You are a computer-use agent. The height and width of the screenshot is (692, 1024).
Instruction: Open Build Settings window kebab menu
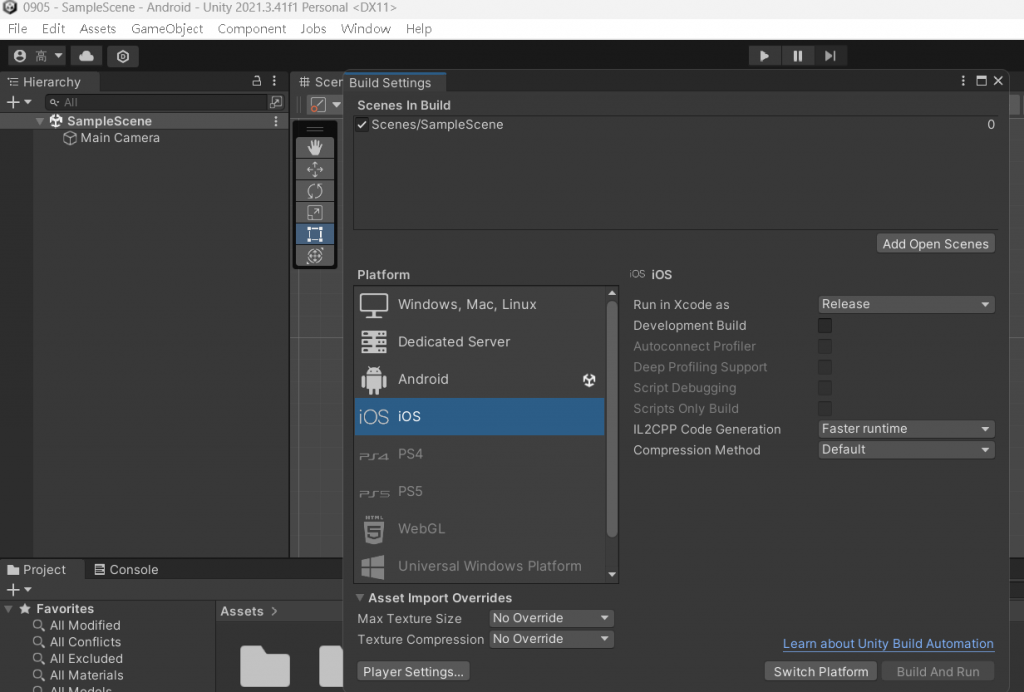click(x=963, y=81)
